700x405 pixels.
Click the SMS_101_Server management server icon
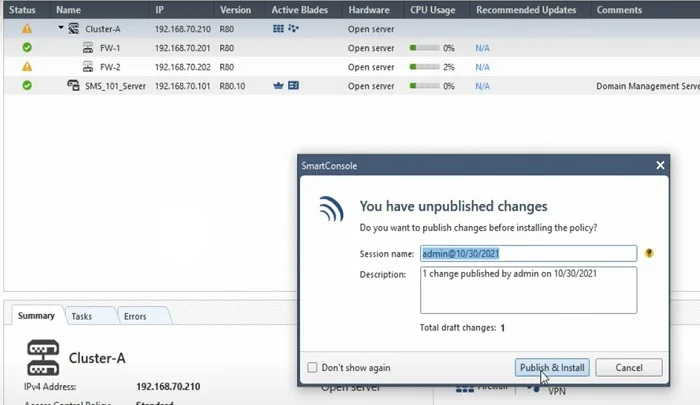click(x=73, y=85)
